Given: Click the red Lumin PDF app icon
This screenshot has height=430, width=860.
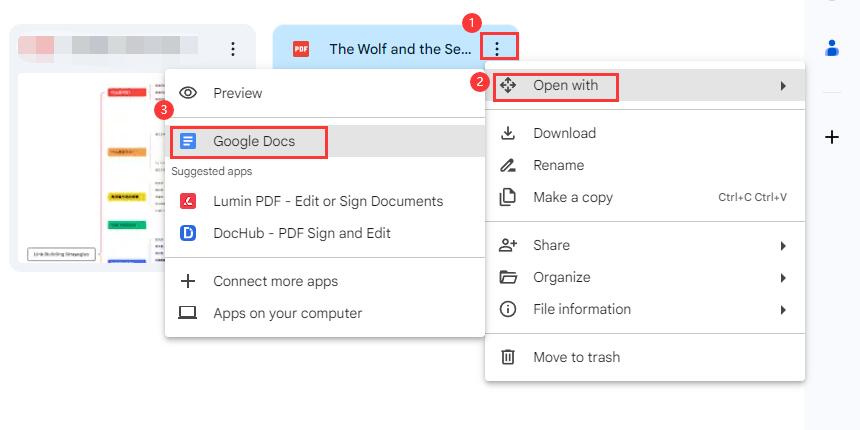Looking at the screenshot, I should 188,201.
